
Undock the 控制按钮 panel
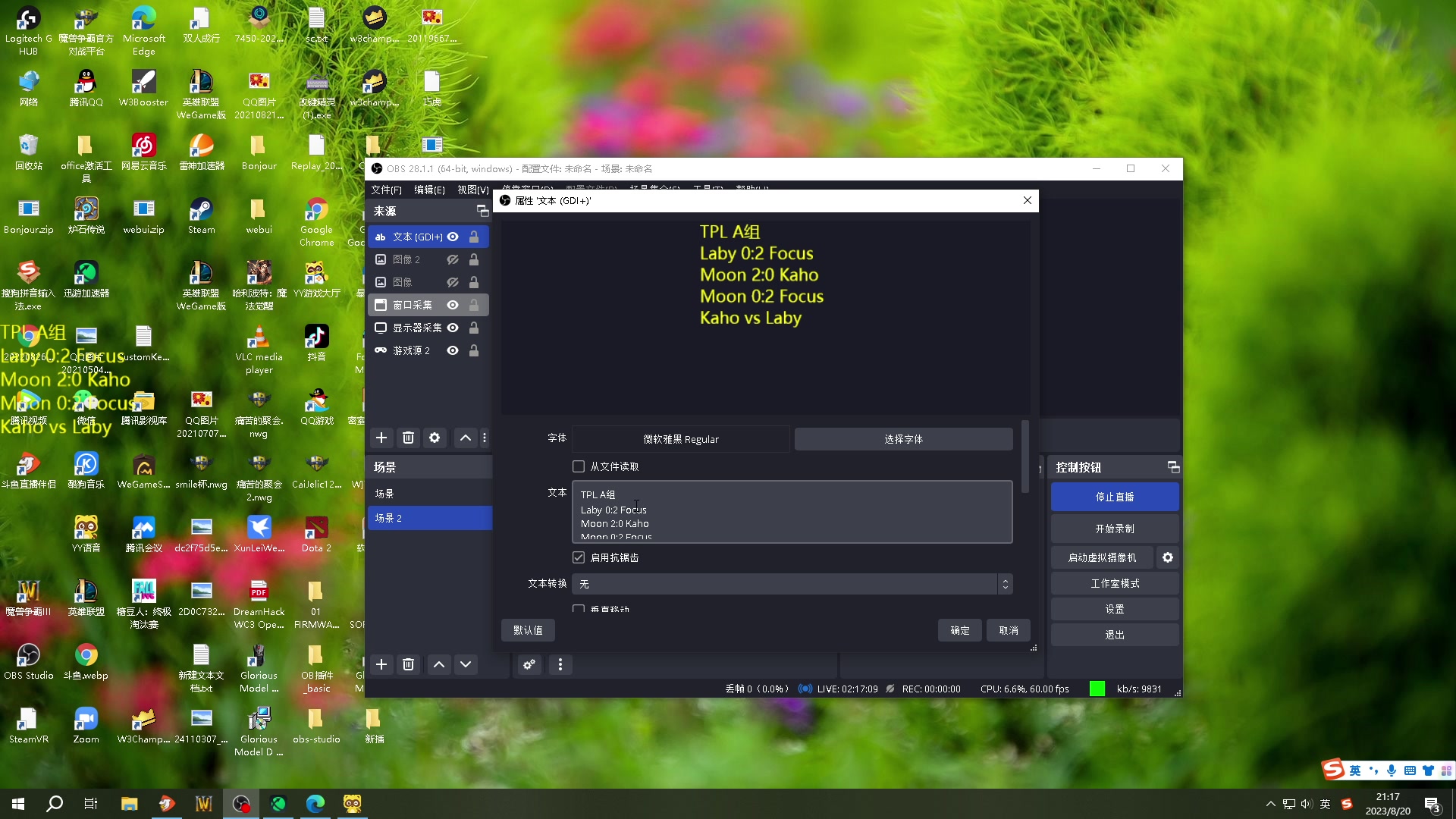[x=1173, y=467]
